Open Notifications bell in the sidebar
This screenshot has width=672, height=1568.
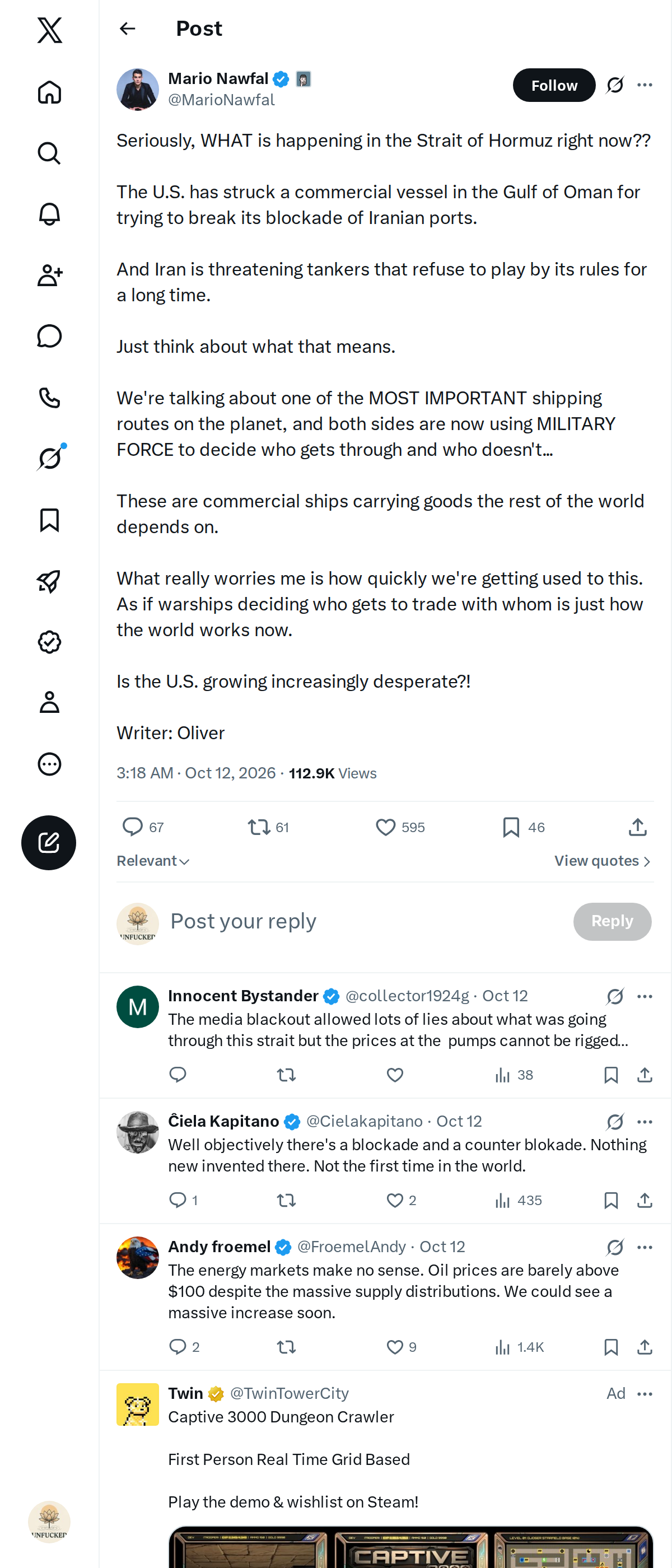pyautogui.click(x=49, y=214)
